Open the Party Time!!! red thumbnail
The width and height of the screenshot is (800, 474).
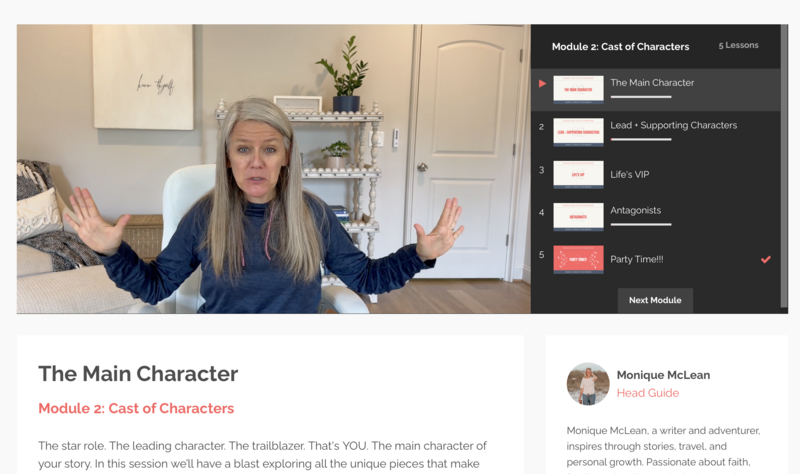pos(578,259)
